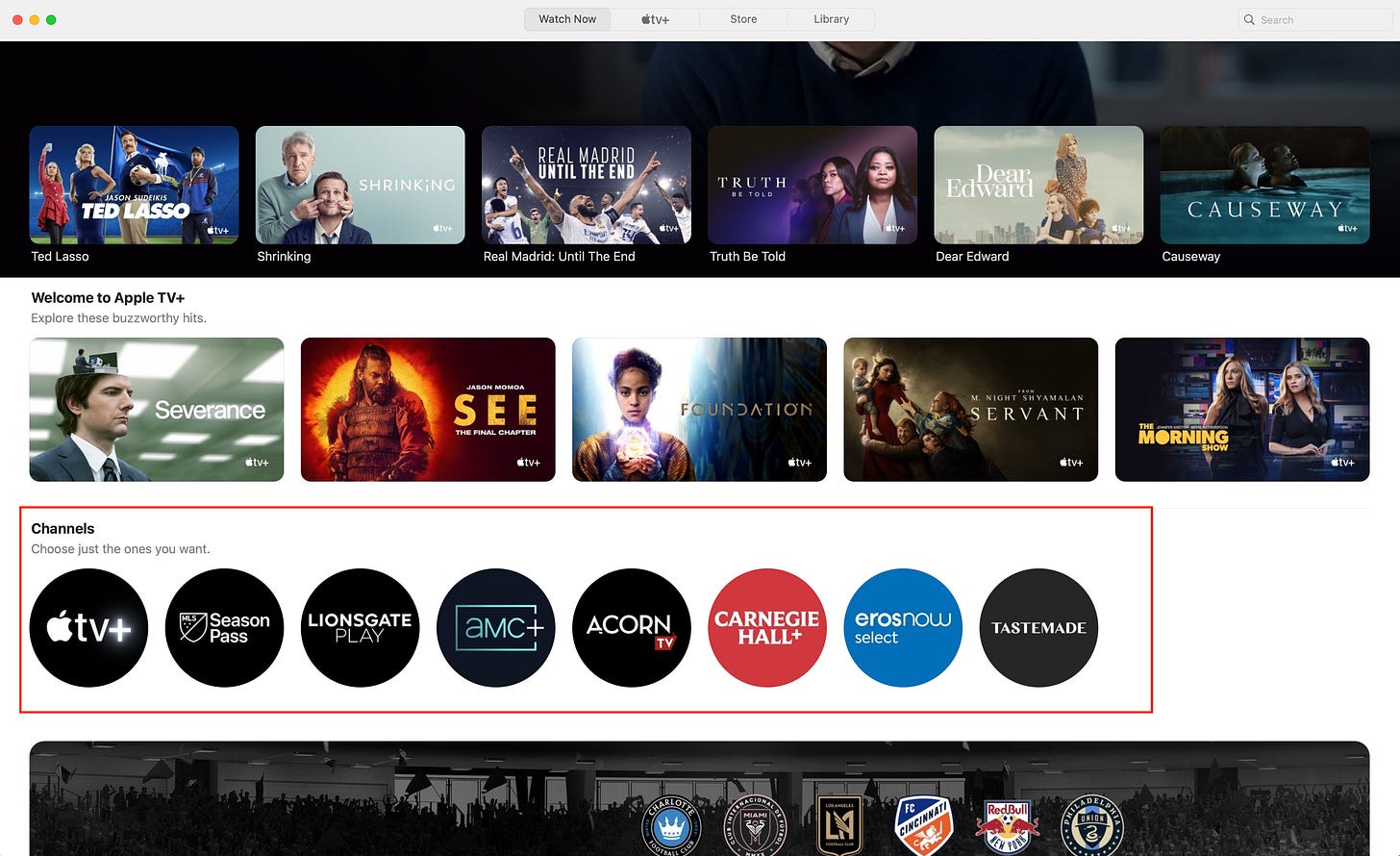Click 'Explore these buzzworthy hits.' subtitle
The image size is (1400, 856).
pyautogui.click(x=118, y=318)
